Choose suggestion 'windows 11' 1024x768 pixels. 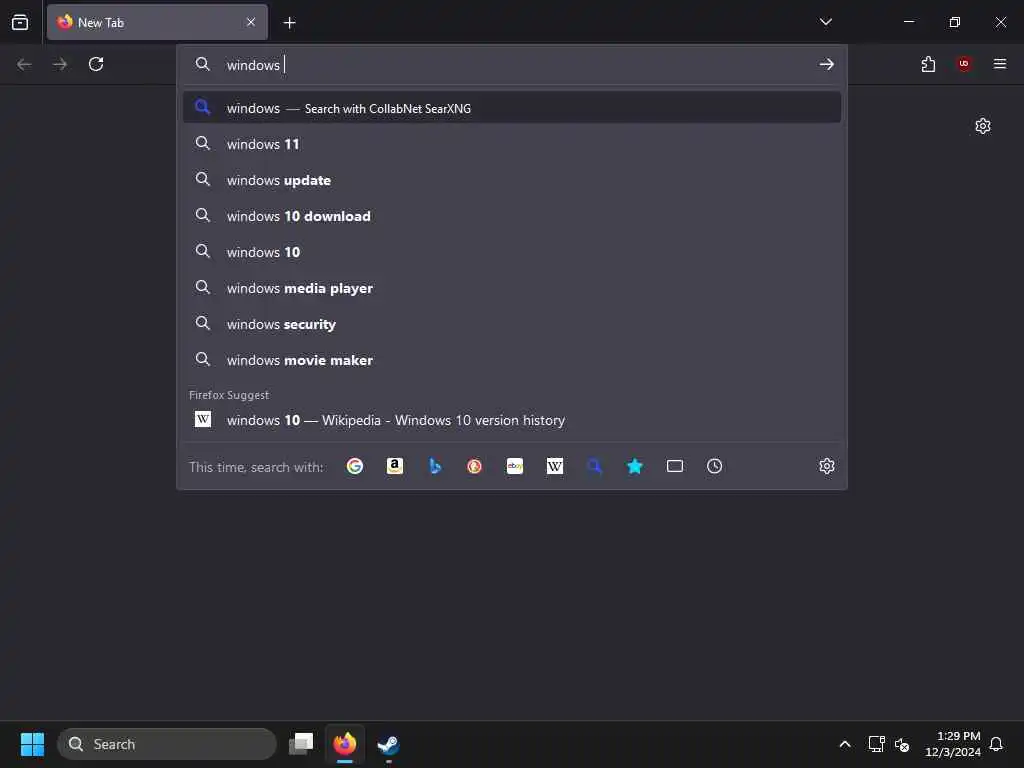point(512,144)
